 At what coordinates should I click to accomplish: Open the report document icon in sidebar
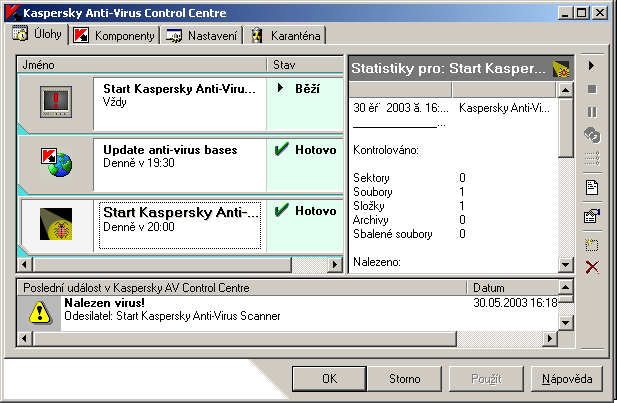click(592, 188)
